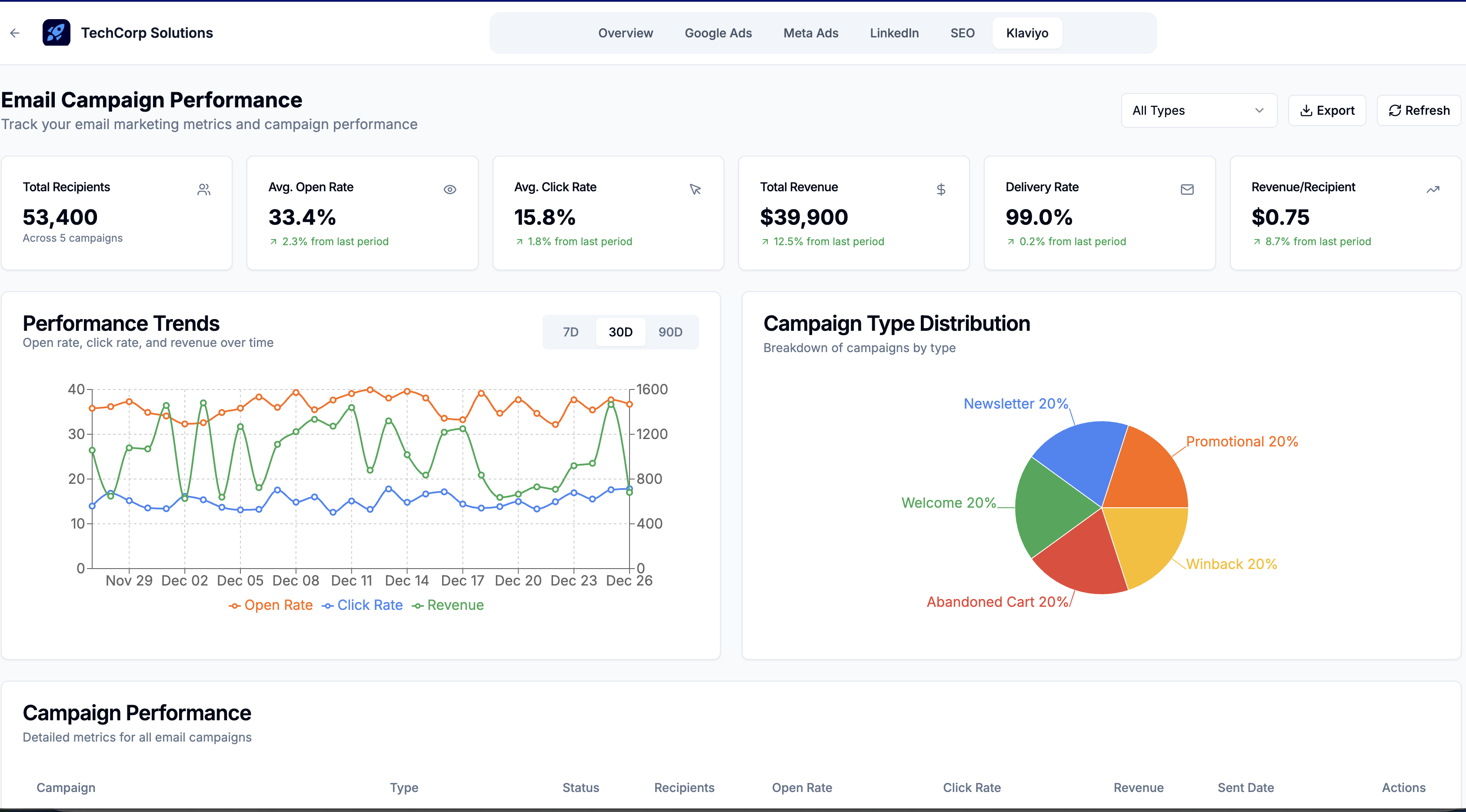The height and width of the screenshot is (812, 1466).
Task: Switch Performance Trends to 7D view
Action: 570,332
